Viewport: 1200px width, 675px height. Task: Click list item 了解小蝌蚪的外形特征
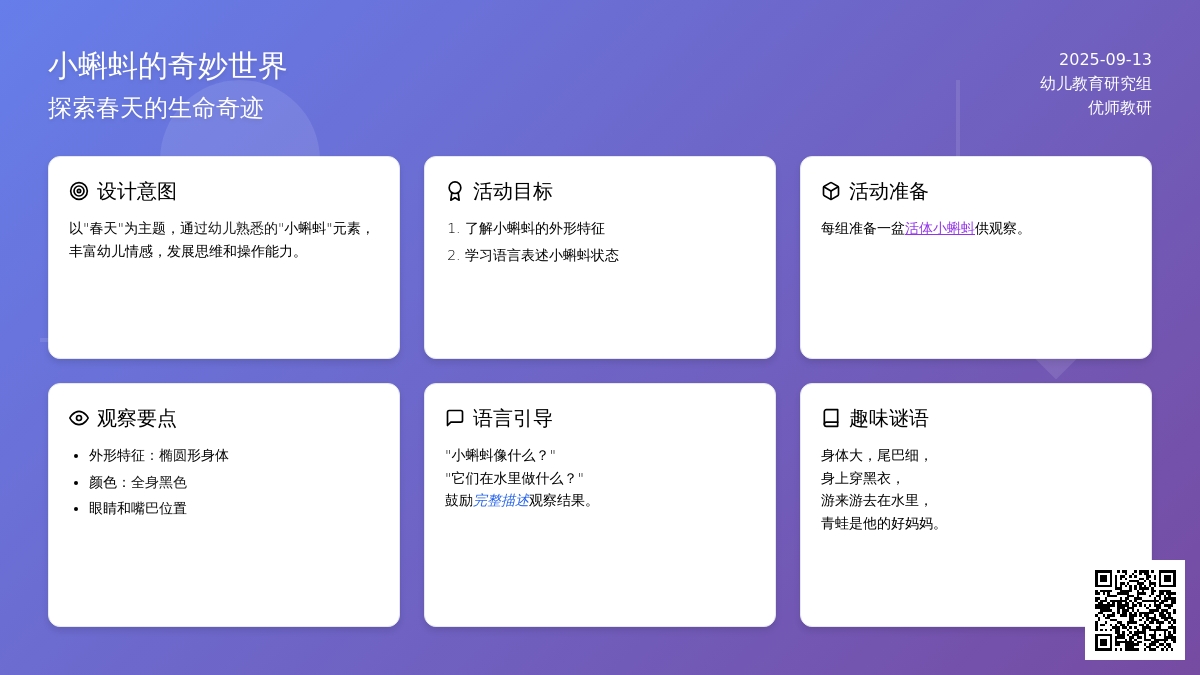pos(534,228)
